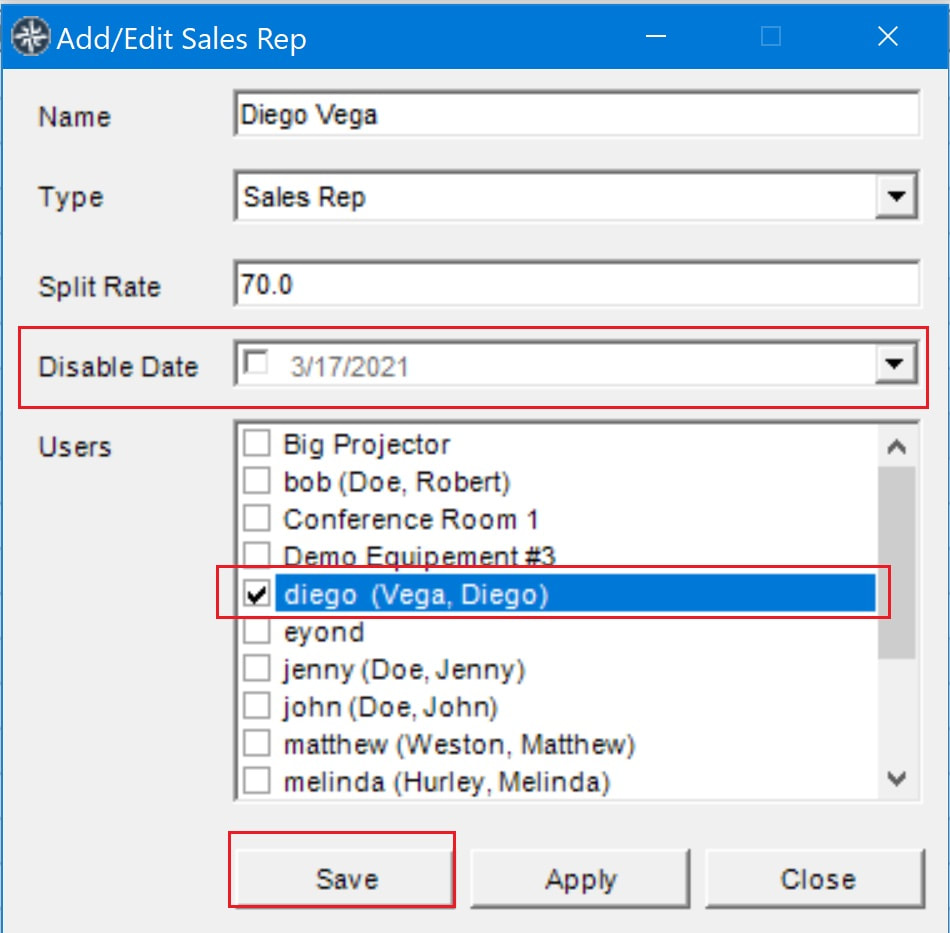Click the app compass icon in title bar
The width and height of the screenshot is (950, 933).
click(x=30, y=37)
